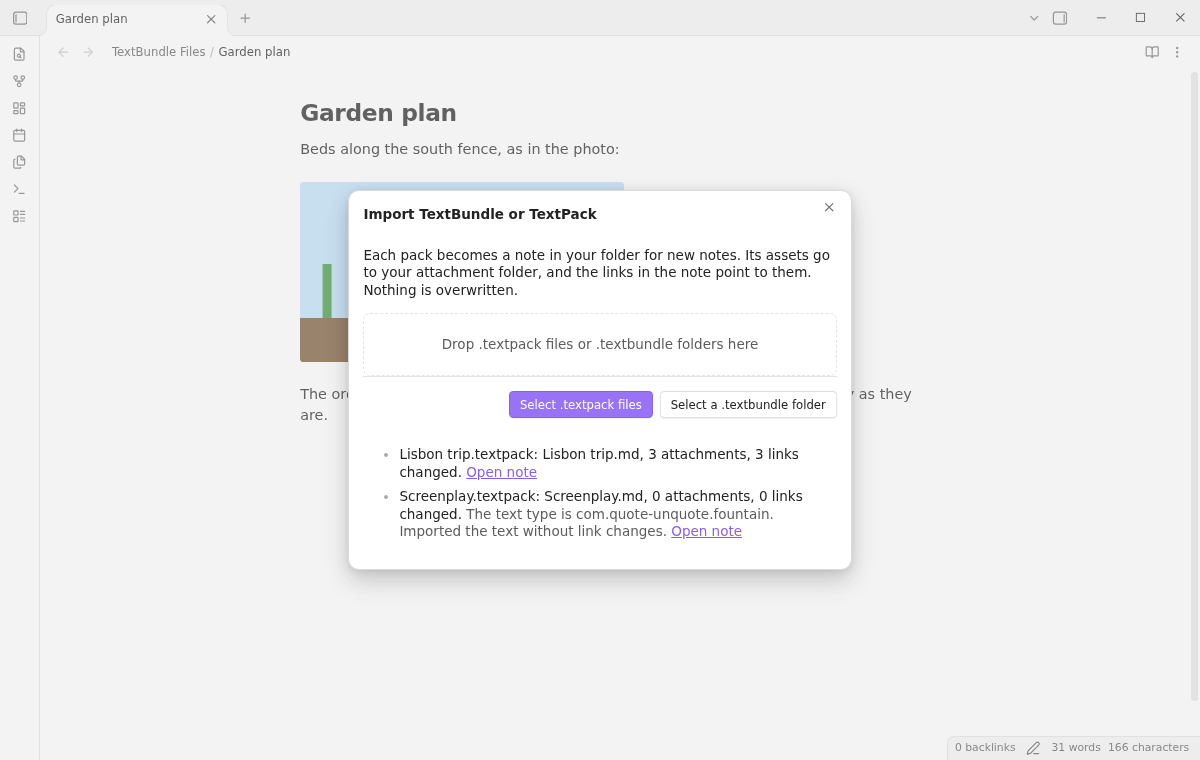
Task: Click the drop zone for textpack files
Action: point(600,345)
